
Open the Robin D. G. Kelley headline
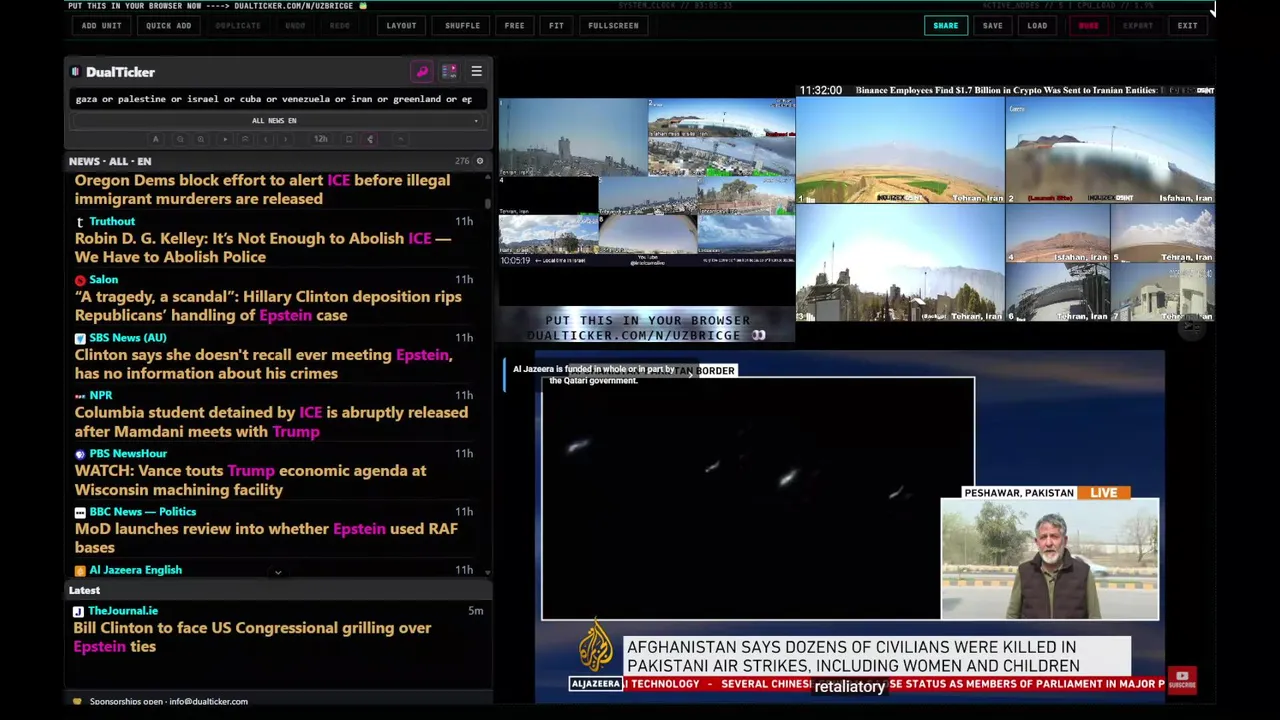click(262, 247)
